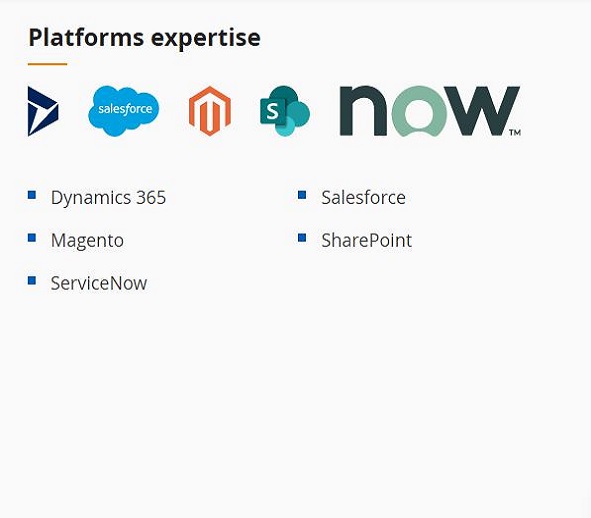
Task: Click the orange underline below the heading
Action: point(47,64)
